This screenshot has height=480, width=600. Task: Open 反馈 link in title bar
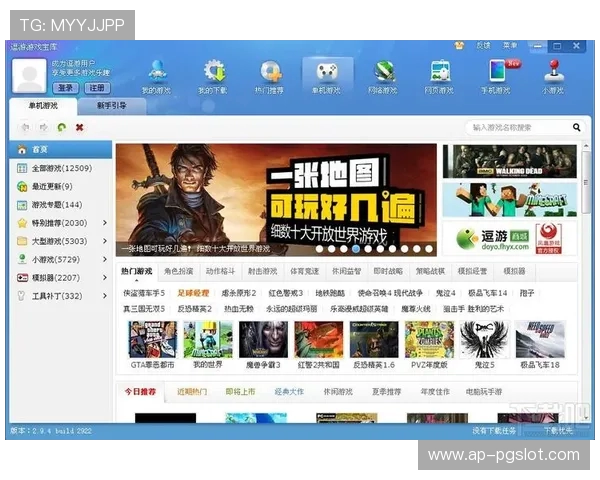[x=483, y=46]
